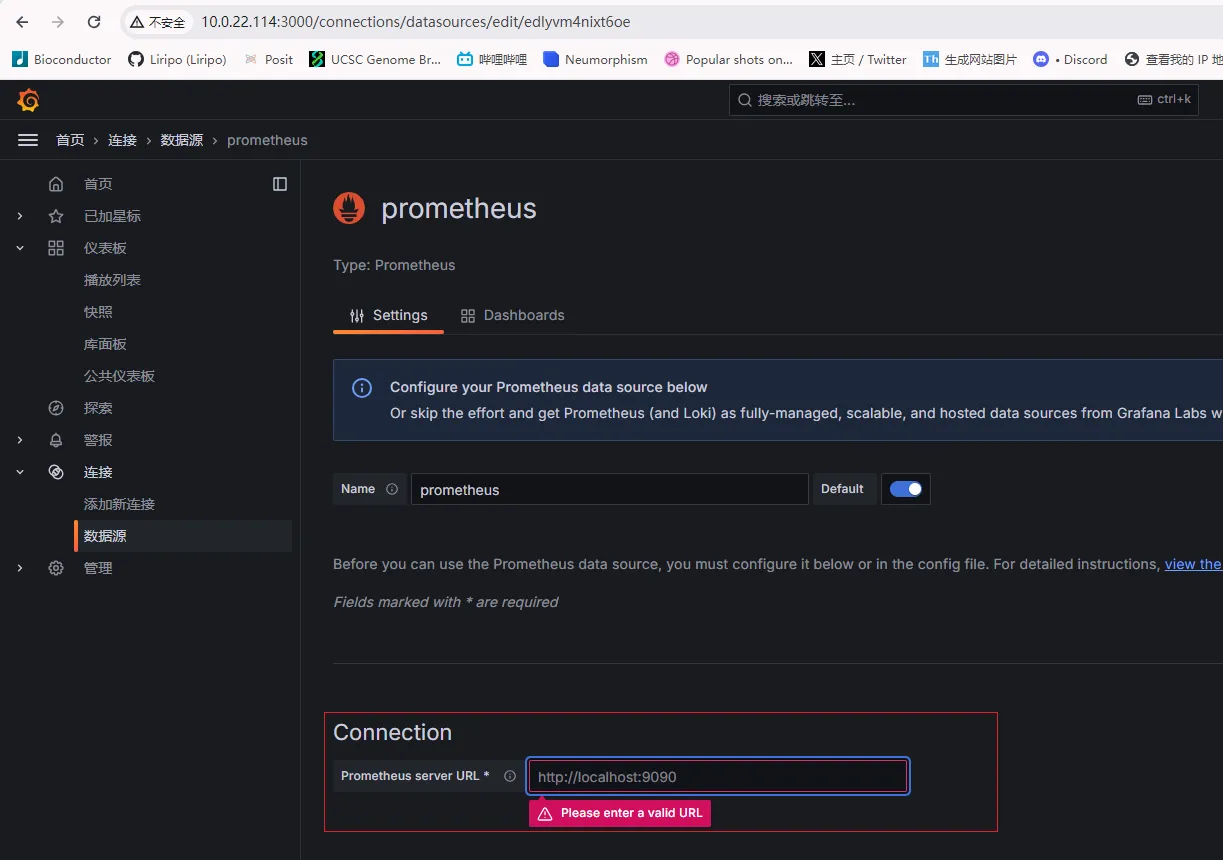The height and width of the screenshot is (860, 1223).
Task: Open the hamburger navigation menu
Action: point(28,140)
